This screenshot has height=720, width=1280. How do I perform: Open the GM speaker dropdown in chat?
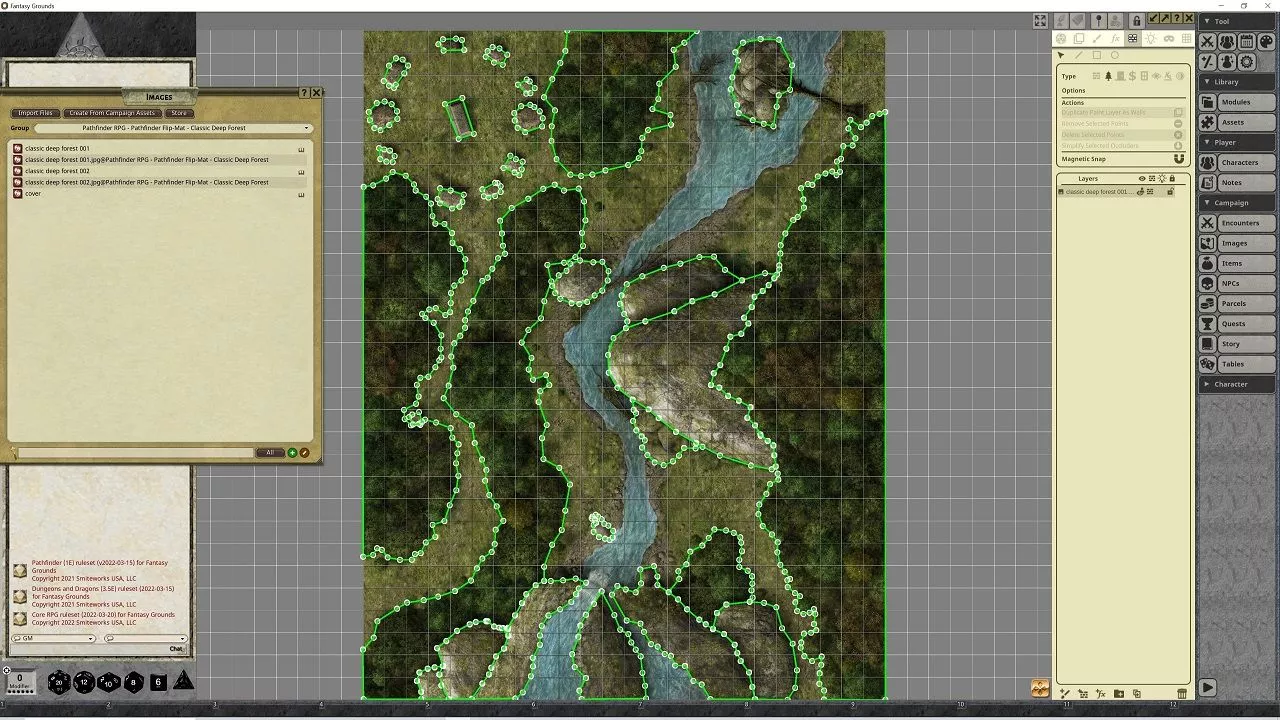53,638
